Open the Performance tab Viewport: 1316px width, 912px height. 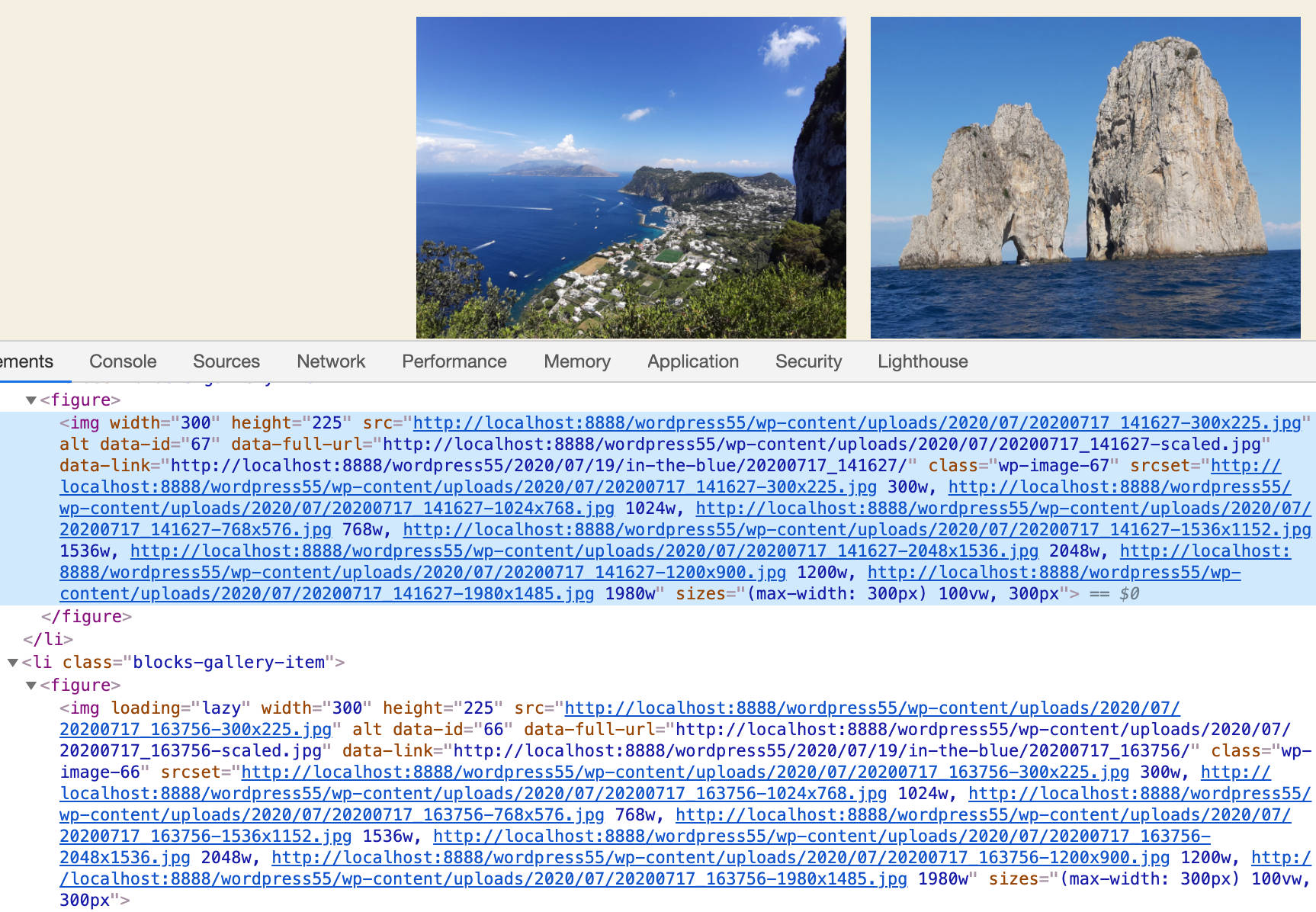pyautogui.click(x=454, y=361)
